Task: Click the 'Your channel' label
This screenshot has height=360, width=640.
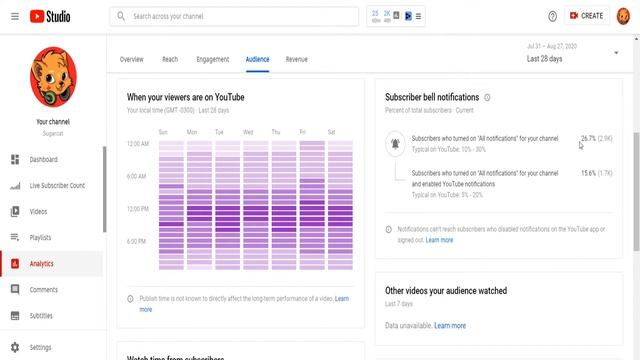Action: 53,122
